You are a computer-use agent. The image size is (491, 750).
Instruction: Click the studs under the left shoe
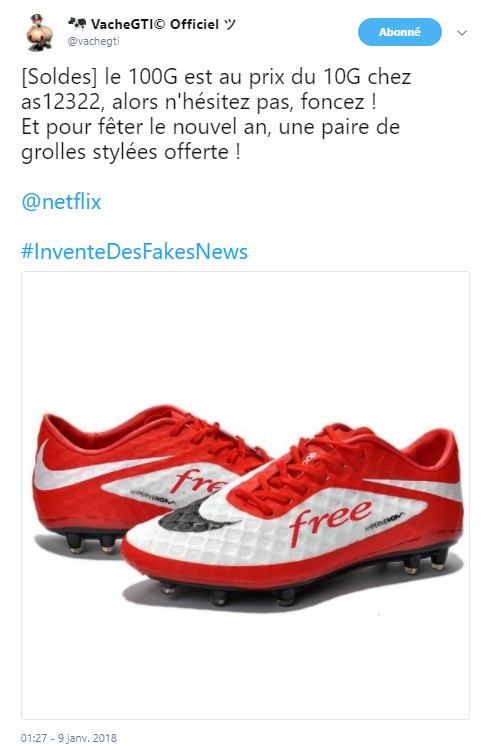91,543
